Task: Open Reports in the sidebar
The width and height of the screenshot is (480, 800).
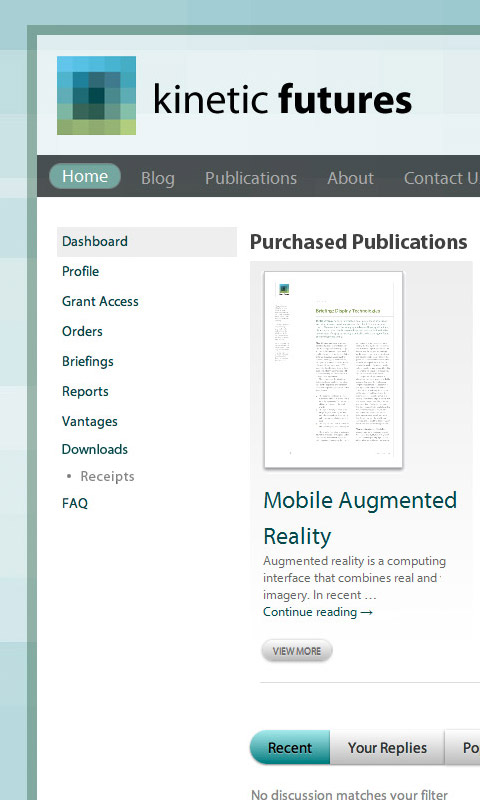Action: [x=85, y=392]
